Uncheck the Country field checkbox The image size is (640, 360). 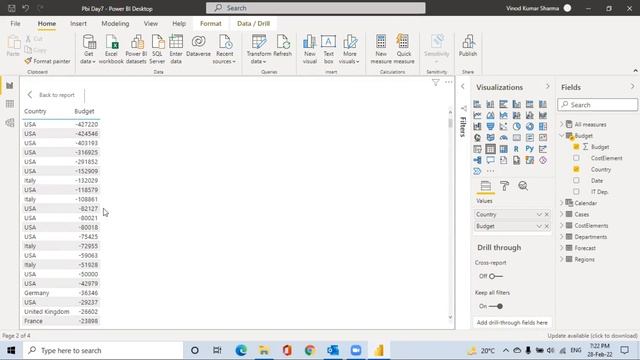tap(576, 169)
